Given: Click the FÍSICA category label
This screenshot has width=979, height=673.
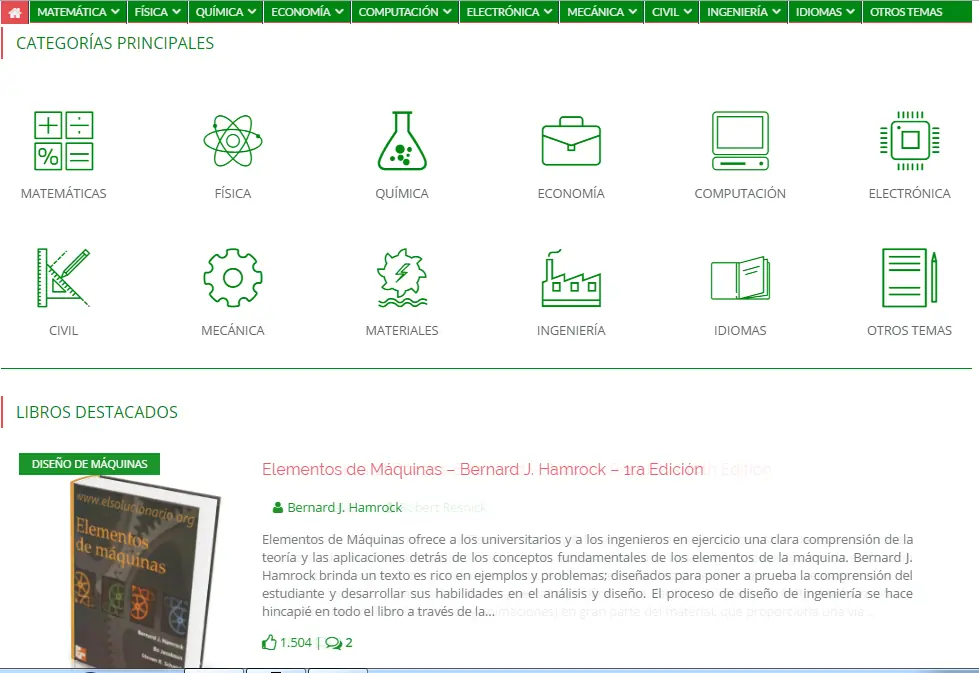Looking at the screenshot, I should tap(233, 194).
